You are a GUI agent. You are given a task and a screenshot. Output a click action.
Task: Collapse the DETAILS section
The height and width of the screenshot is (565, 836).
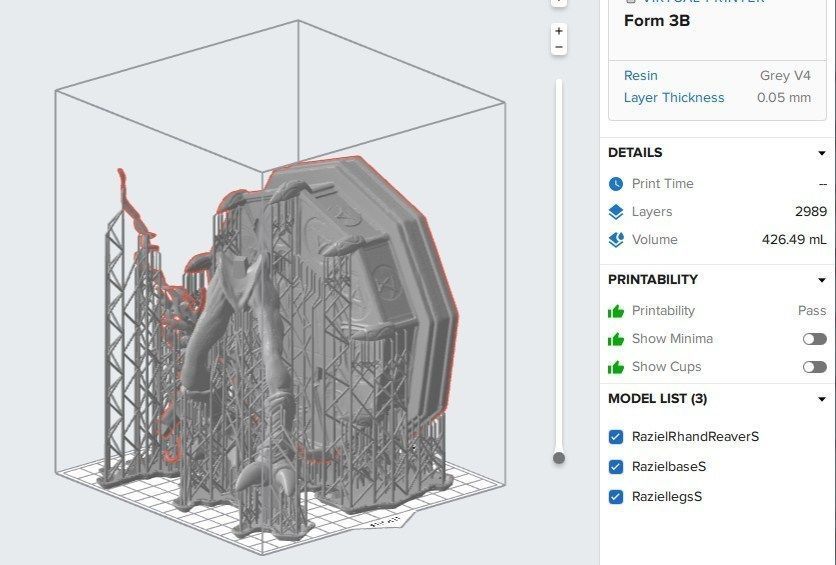point(822,153)
